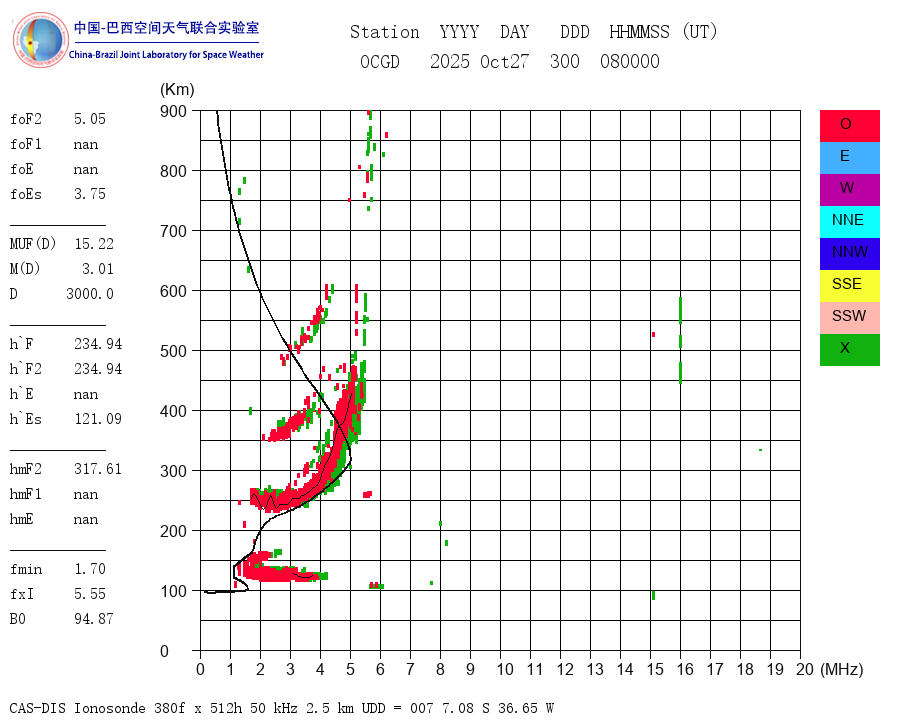
Task: Click the foEs value 3.75
Action: (x=90, y=194)
